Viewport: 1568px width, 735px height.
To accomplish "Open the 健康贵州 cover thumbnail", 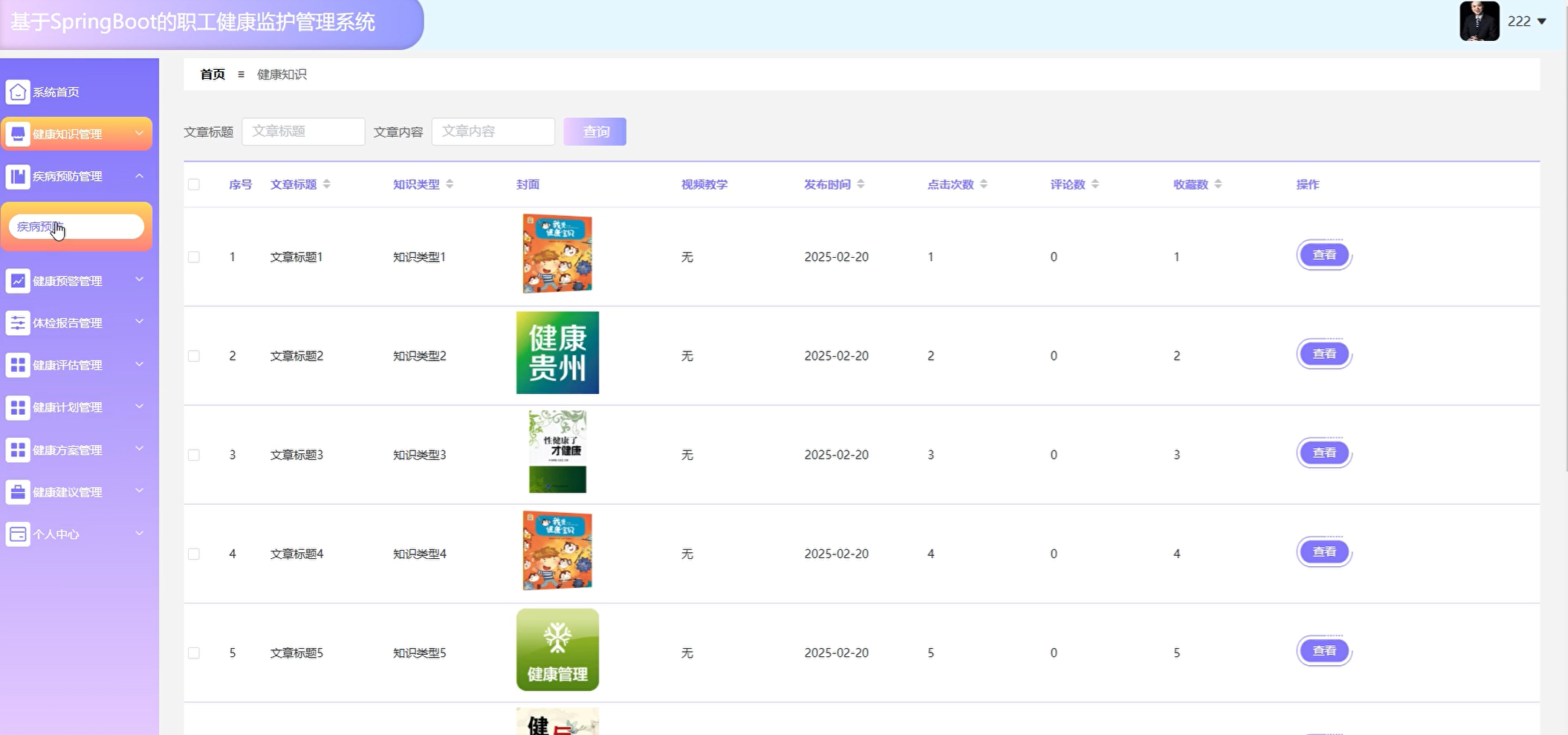I will click(557, 352).
